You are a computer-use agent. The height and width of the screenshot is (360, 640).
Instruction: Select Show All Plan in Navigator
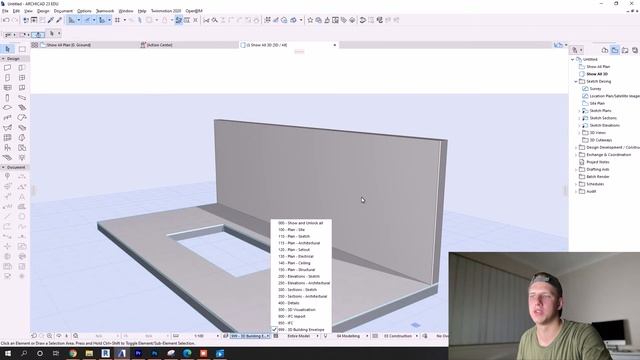click(x=598, y=67)
